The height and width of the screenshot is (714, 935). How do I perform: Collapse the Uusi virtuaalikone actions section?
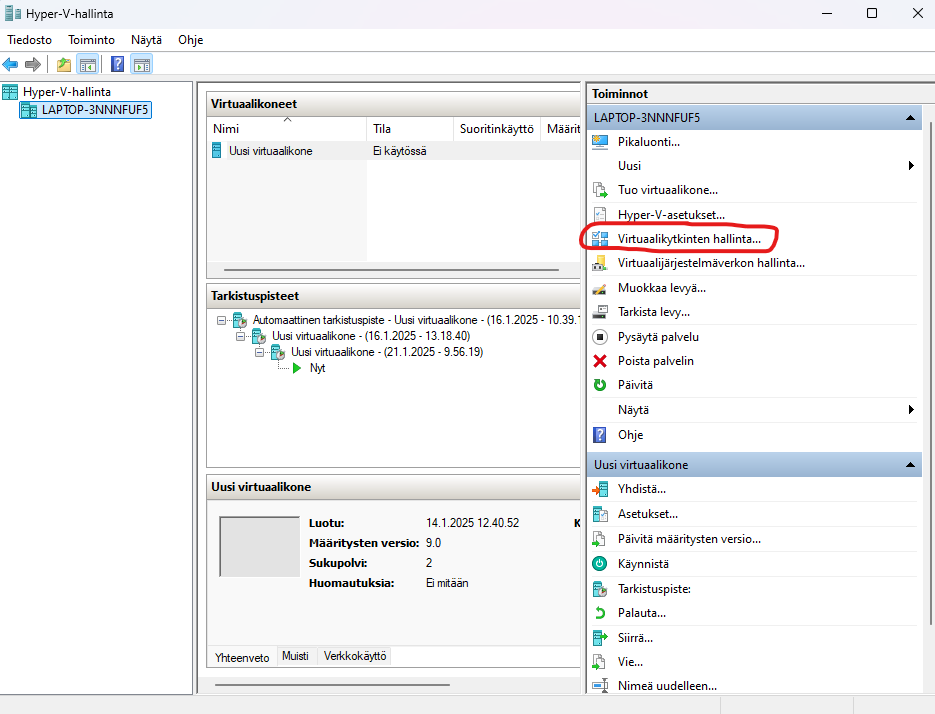(910, 465)
